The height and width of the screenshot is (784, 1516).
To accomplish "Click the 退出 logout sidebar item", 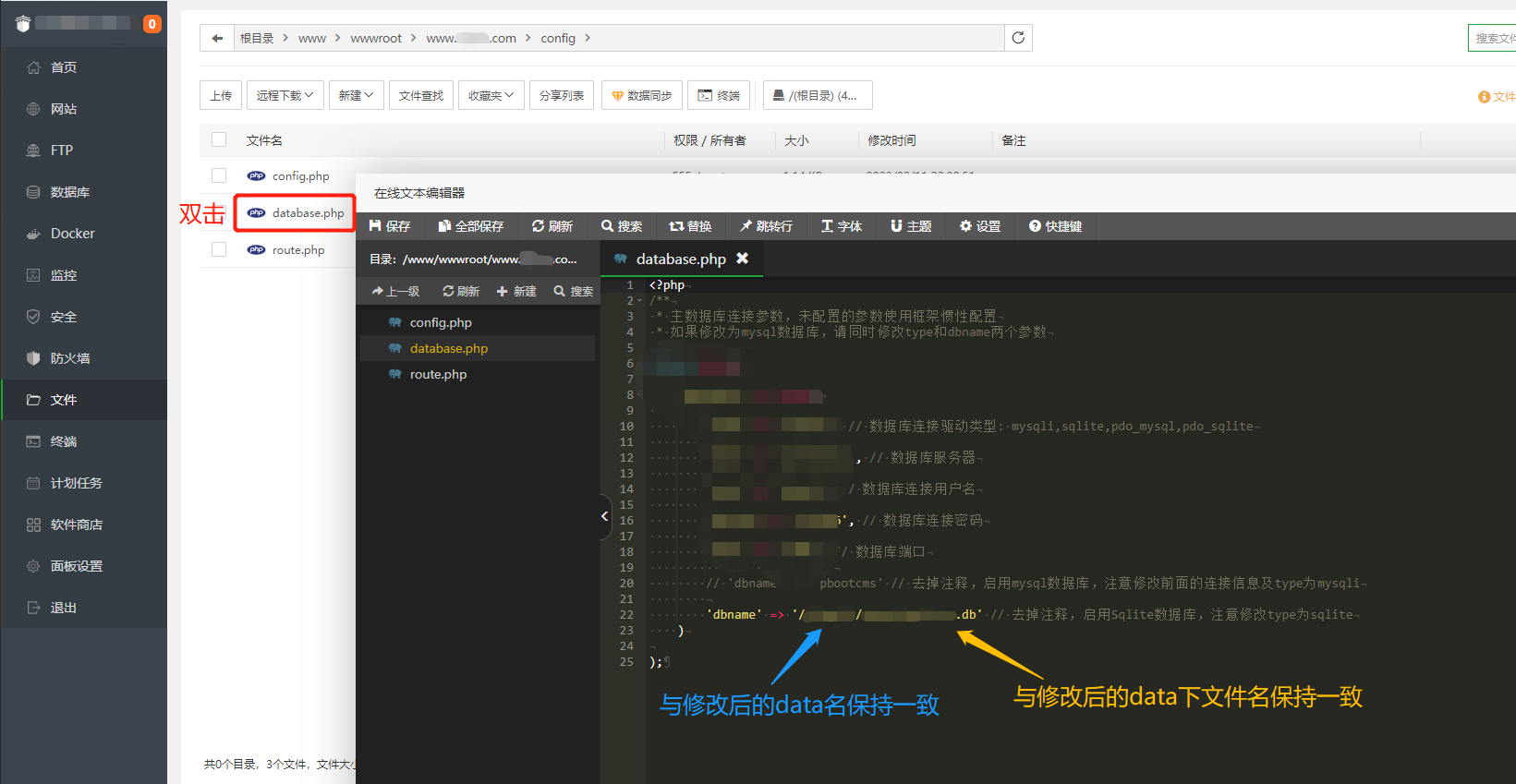I will 83,608.
